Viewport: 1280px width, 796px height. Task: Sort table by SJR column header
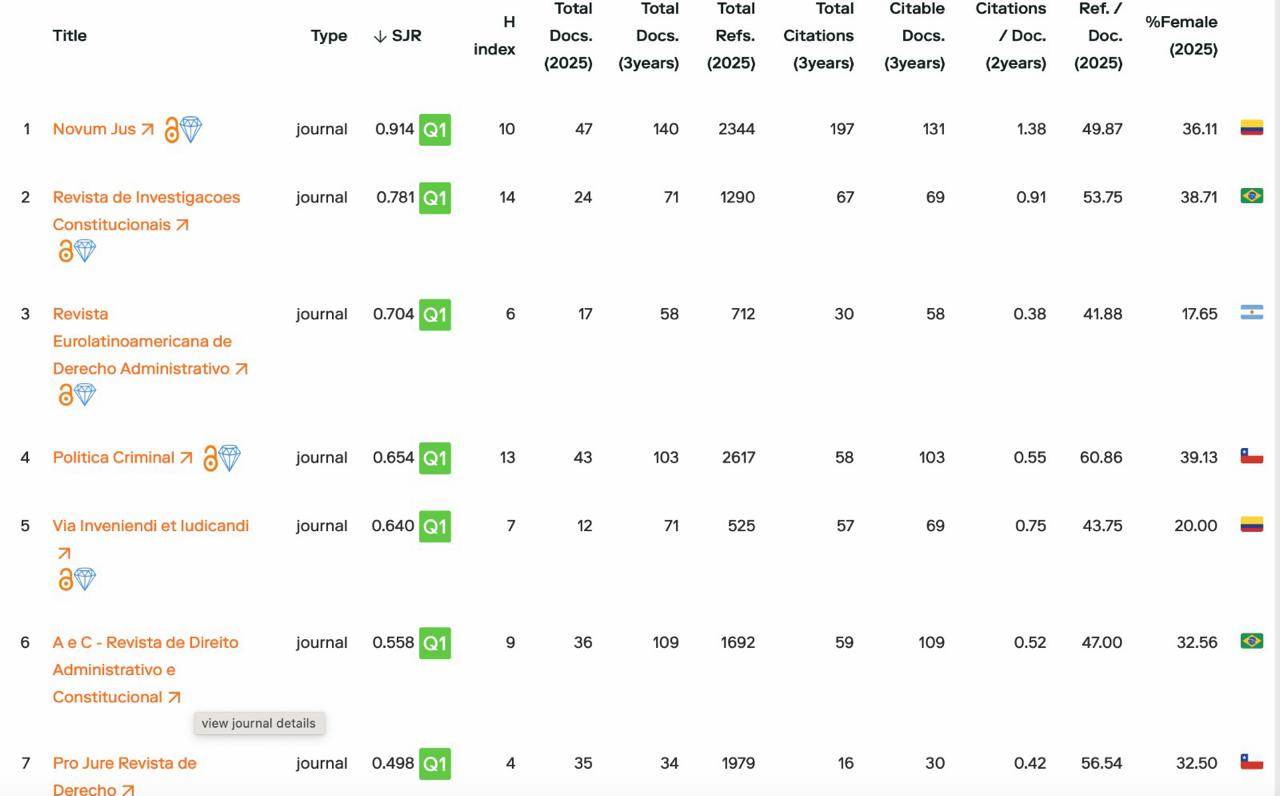tap(397, 36)
